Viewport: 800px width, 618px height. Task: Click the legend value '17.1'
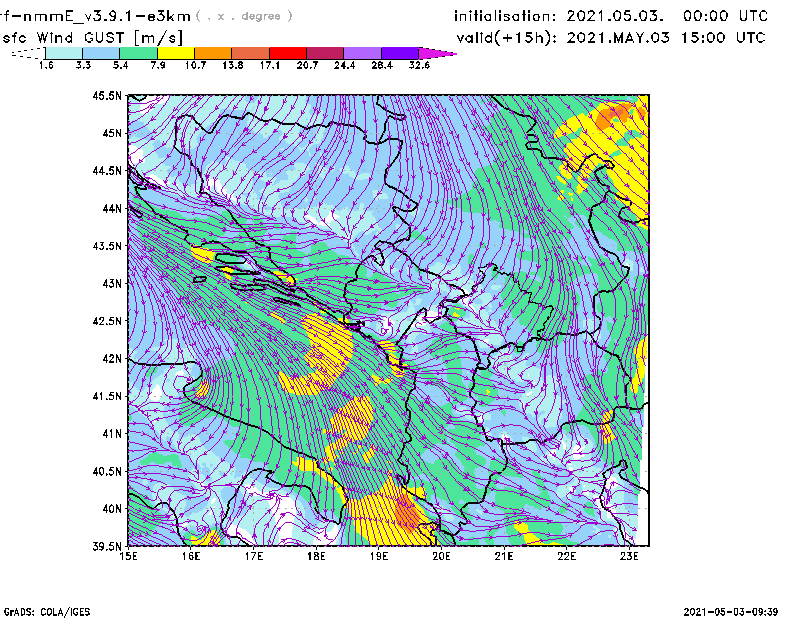(x=270, y=65)
